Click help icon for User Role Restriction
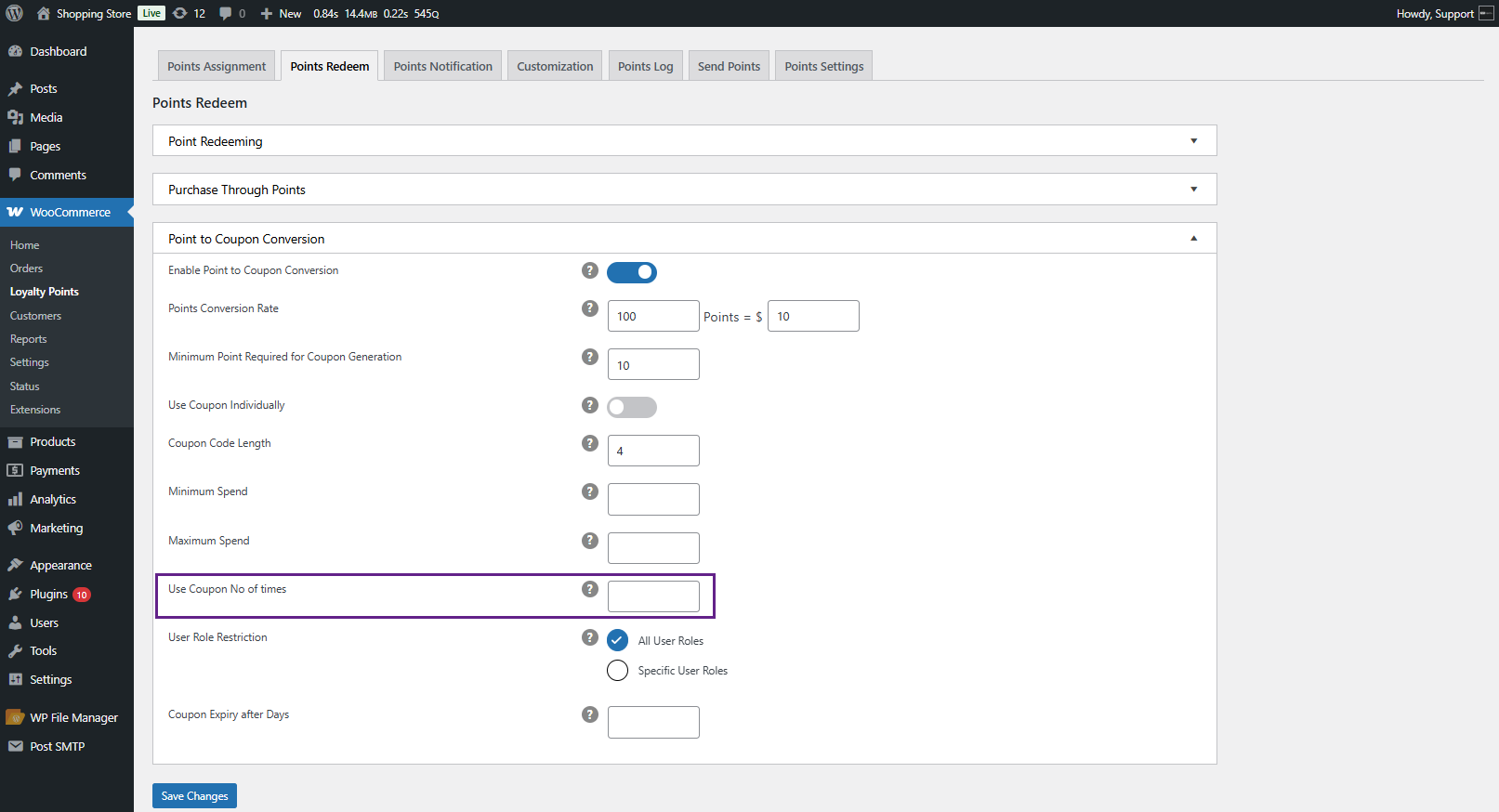The width and height of the screenshot is (1499, 812). (x=589, y=637)
